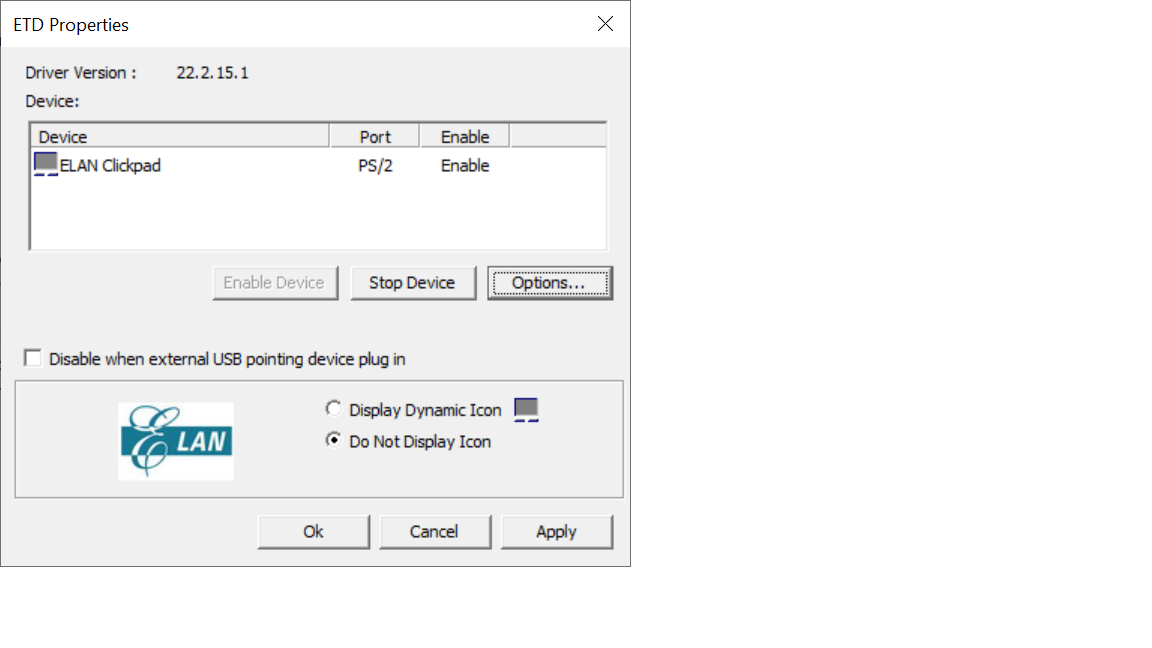Click the ETD Properties window title
The height and width of the screenshot is (648, 1152).
click(x=71, y=25)
